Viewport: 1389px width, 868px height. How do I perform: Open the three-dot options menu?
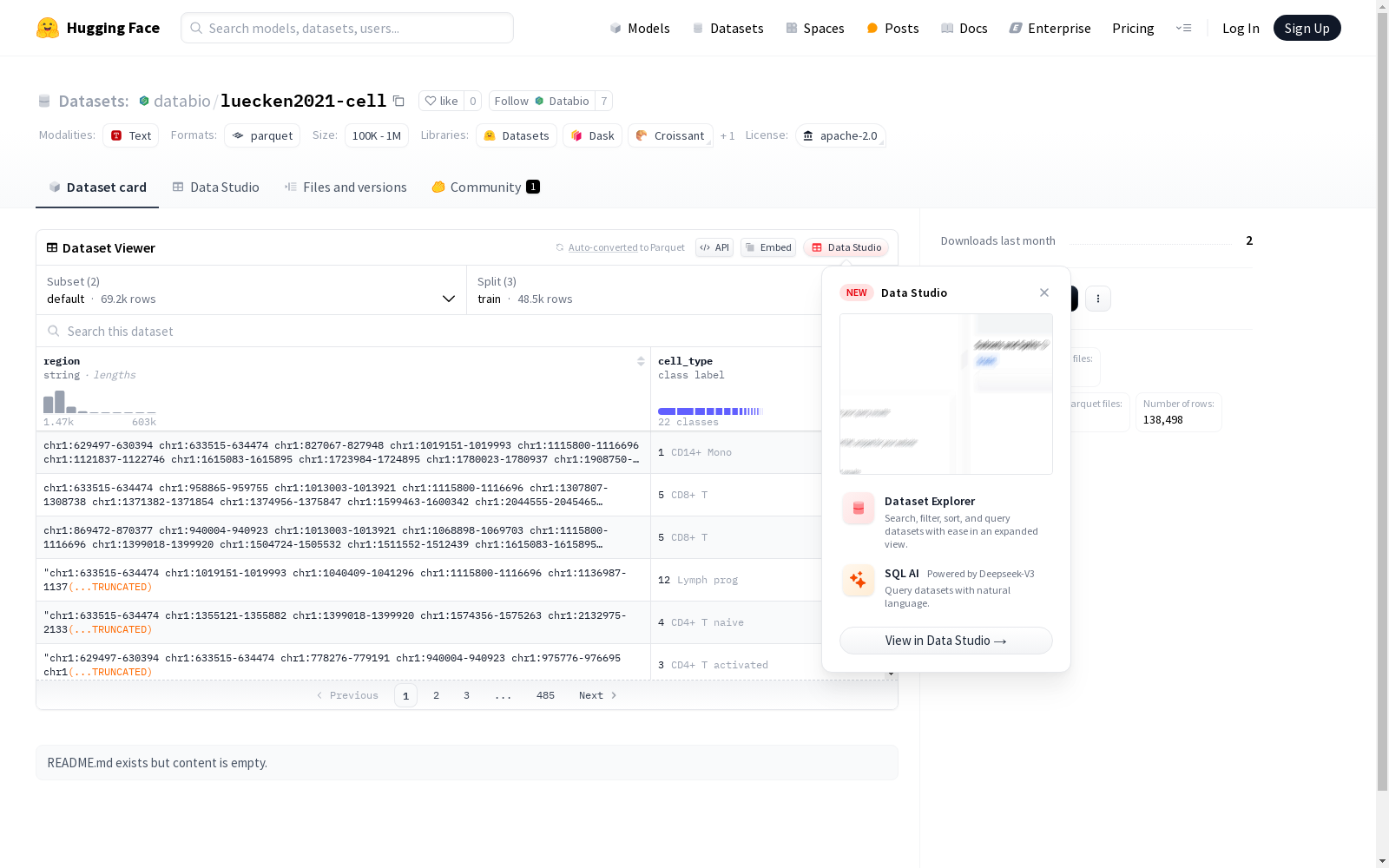pyautogui.click(x=1098, y=299)
